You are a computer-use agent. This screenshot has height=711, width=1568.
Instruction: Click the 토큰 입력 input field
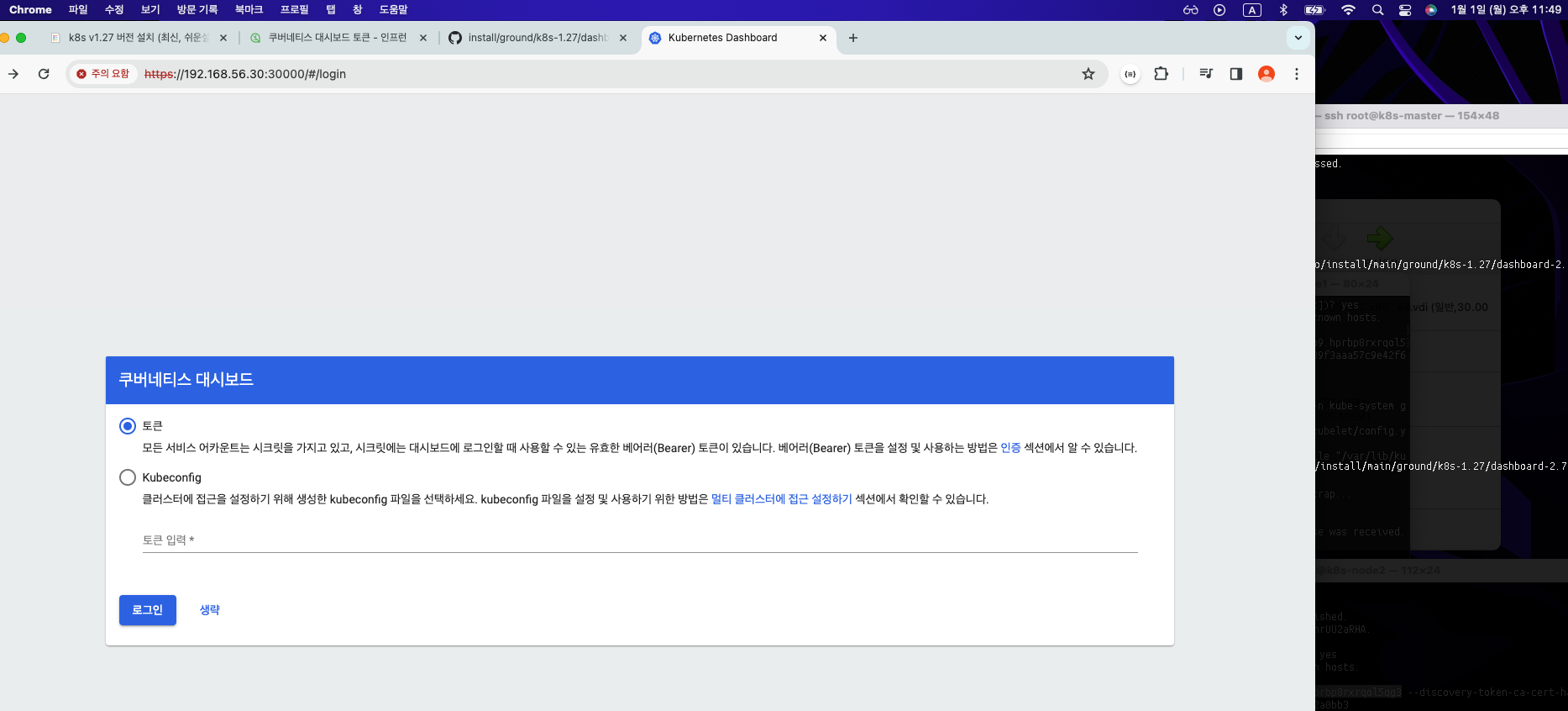[x=640, y=540]
